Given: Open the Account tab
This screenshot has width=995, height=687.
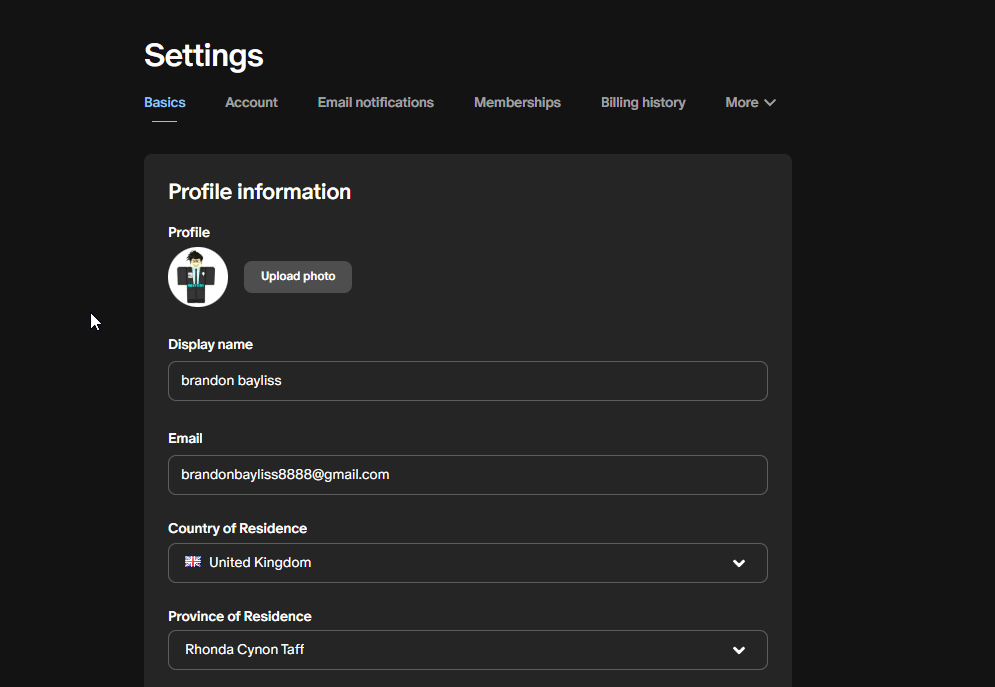Looking at the screenshot, I should tap(251, 103).
